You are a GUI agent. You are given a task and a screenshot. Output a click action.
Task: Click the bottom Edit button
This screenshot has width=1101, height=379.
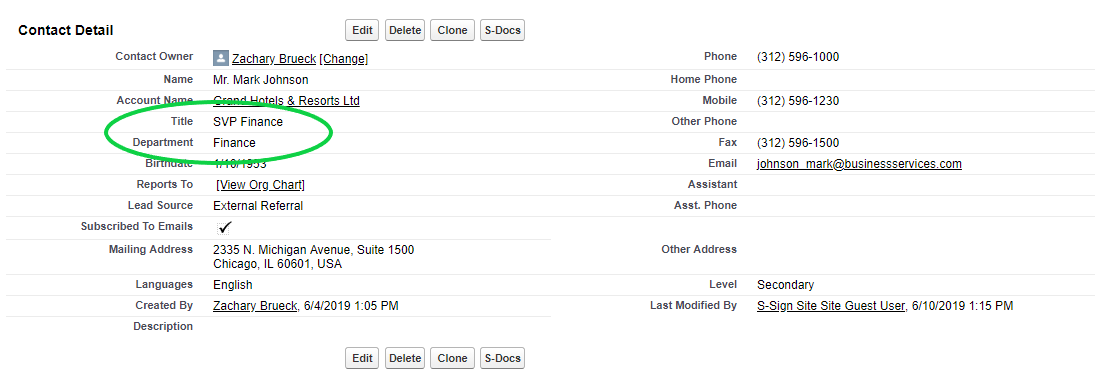(362, 358)
